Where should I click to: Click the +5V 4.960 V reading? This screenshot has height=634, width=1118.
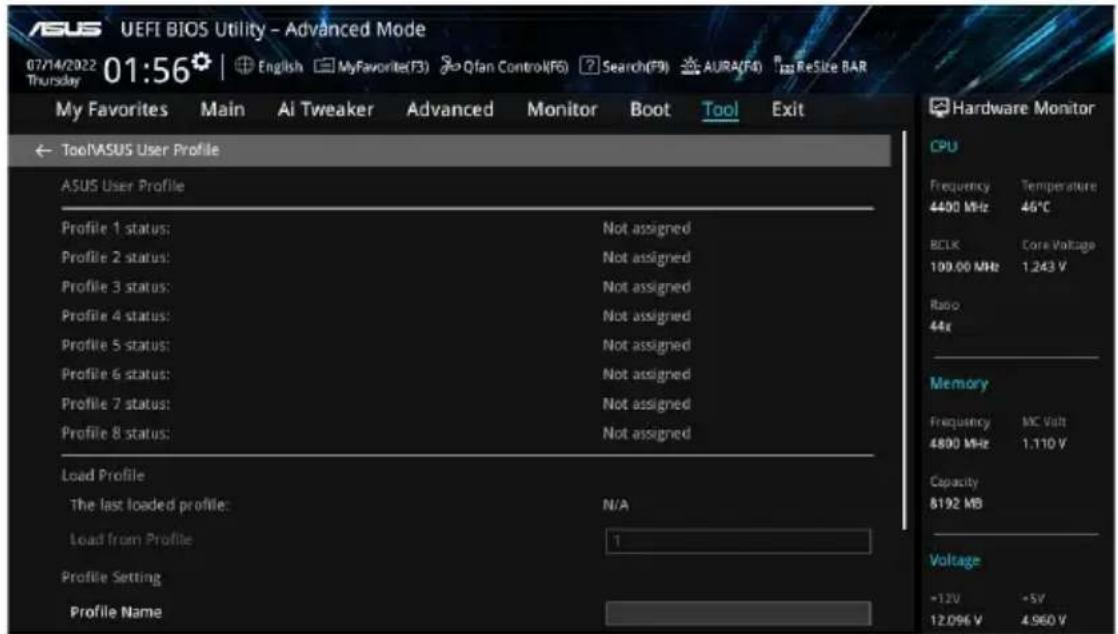point(1044,620)
